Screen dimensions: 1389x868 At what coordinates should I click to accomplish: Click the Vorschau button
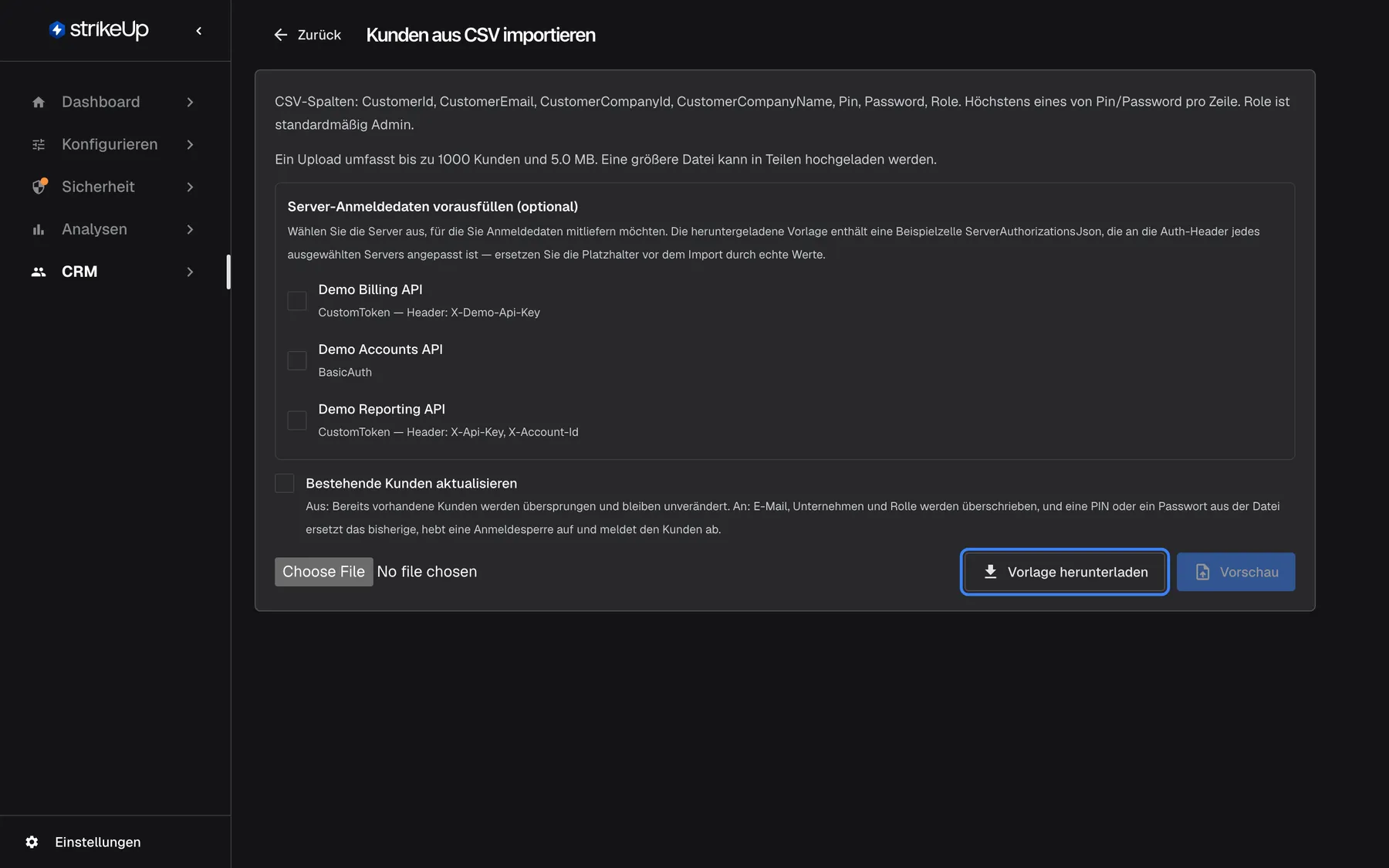1235,572
